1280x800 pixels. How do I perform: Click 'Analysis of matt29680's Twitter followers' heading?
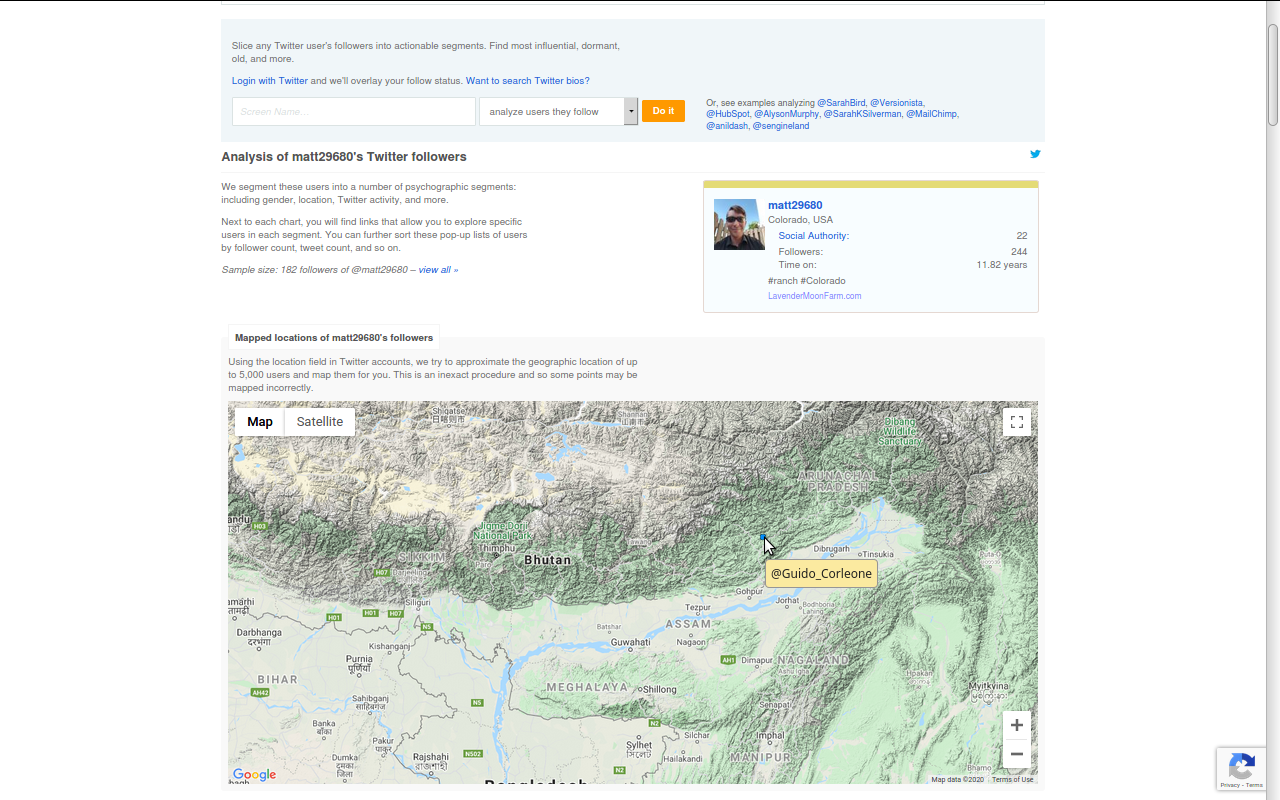coord(344,157)
